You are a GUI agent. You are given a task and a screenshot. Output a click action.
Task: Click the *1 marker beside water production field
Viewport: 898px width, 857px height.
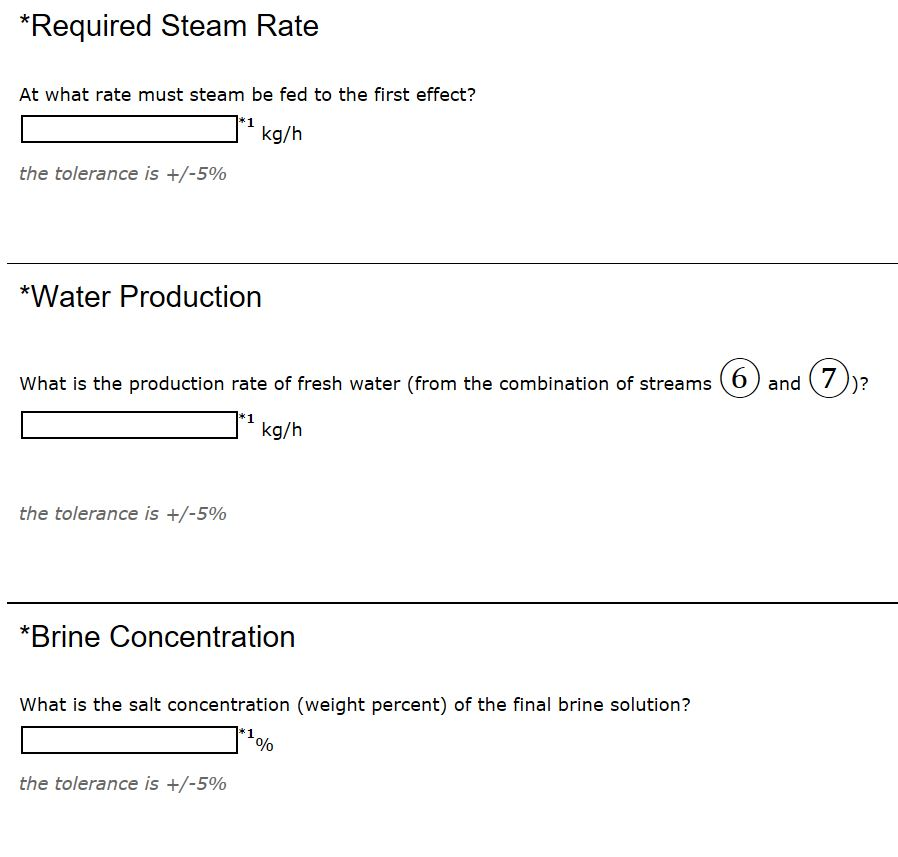pyautogui.click(x=246, y=418)
